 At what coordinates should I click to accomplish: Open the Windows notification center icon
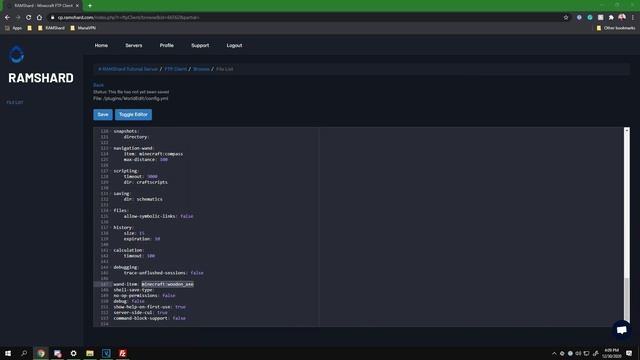(x=629, y=353)
